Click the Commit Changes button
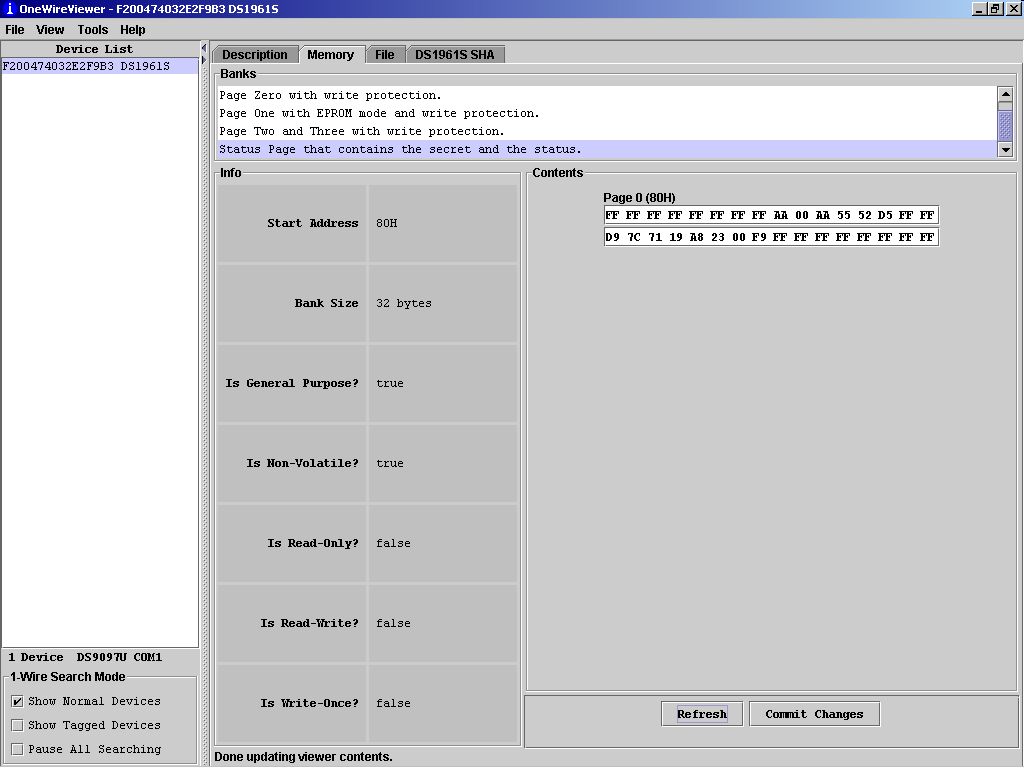The image size is (1024, 768). click(814, 714)
